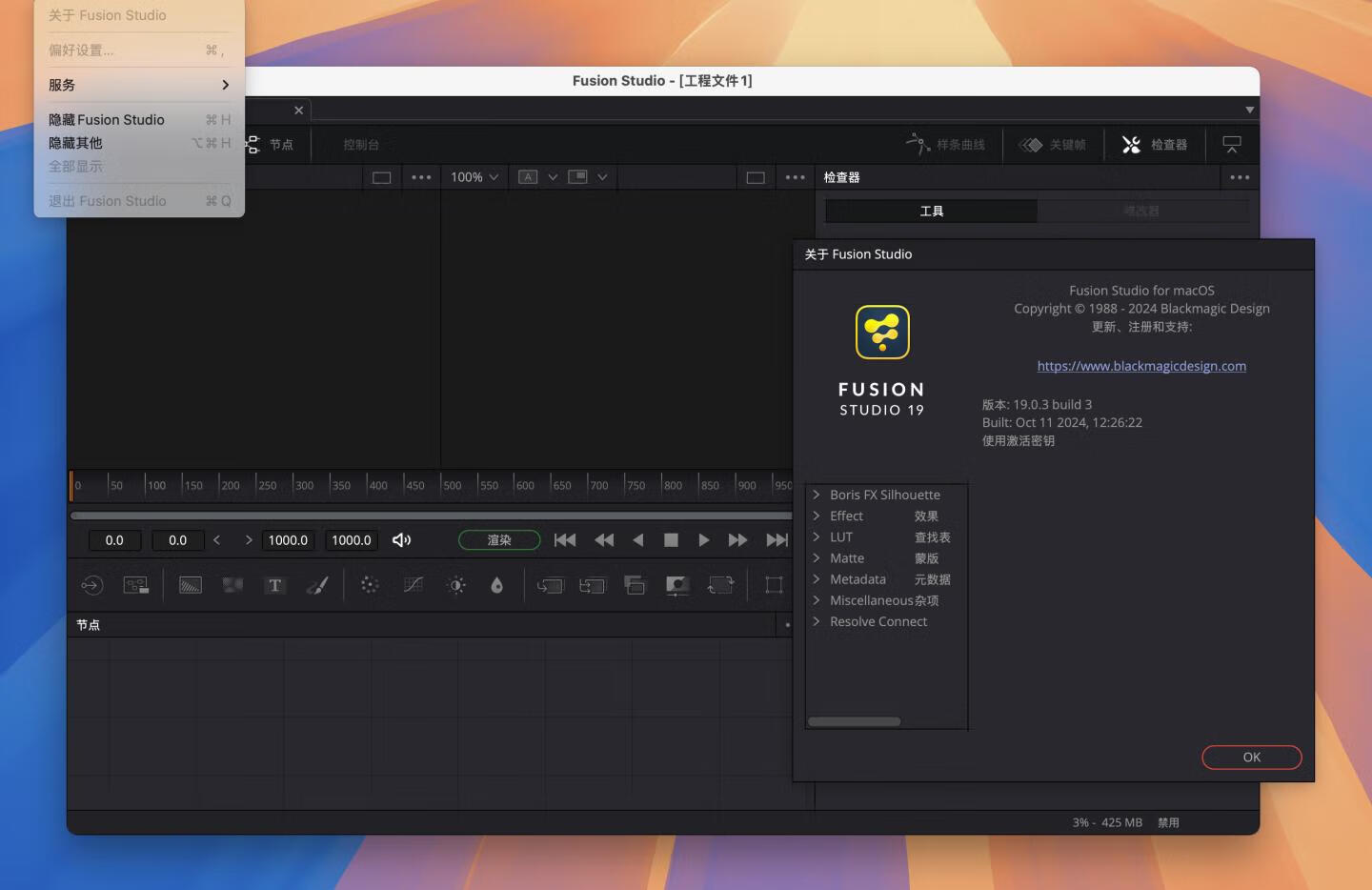Confirm the About dialog with OK
The image size is (1372, 890).
pos(1251,757)
